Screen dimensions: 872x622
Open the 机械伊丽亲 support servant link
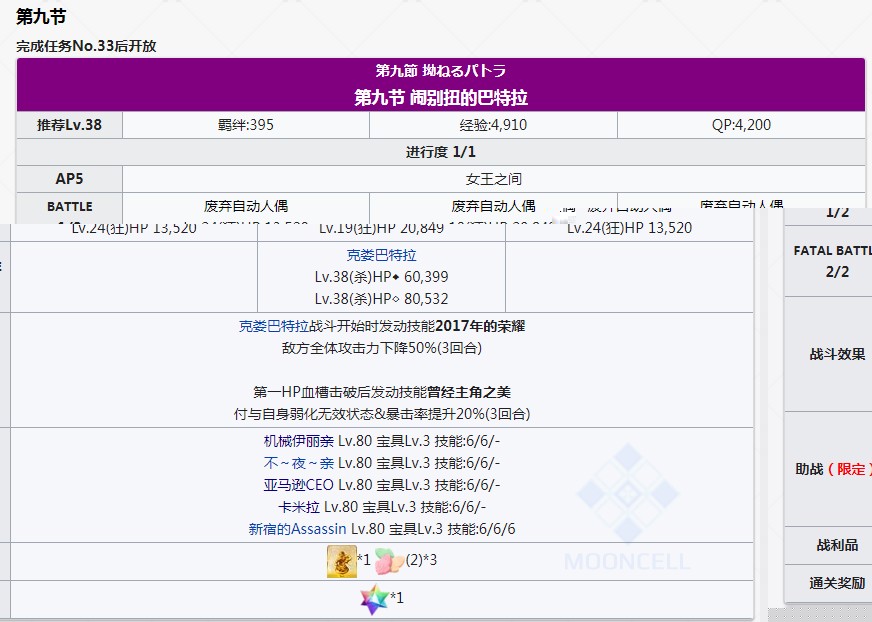(x=299, y=441)
